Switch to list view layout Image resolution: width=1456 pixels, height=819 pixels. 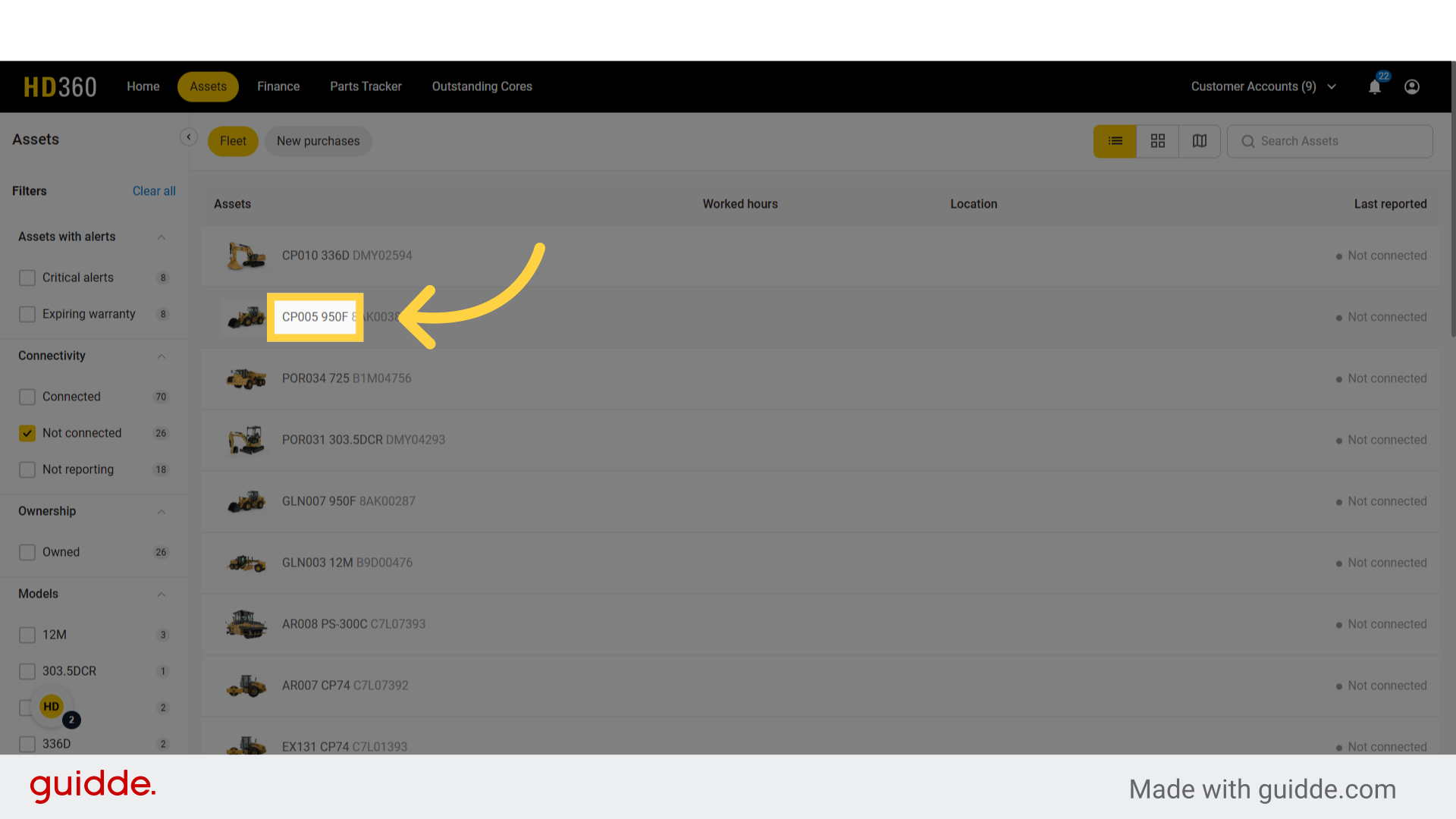click(x=1114, y=141)
